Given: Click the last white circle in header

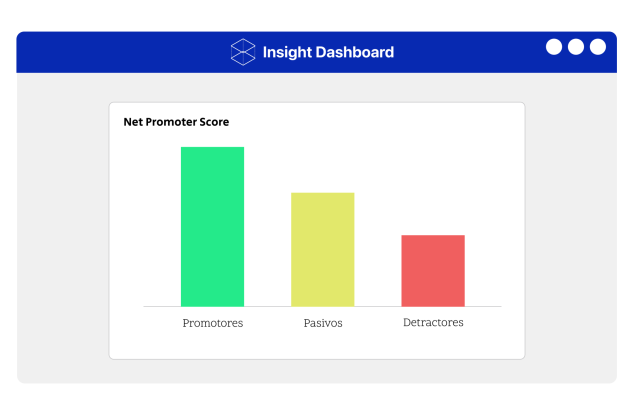Looking at the screenshot, I should 598,47.
